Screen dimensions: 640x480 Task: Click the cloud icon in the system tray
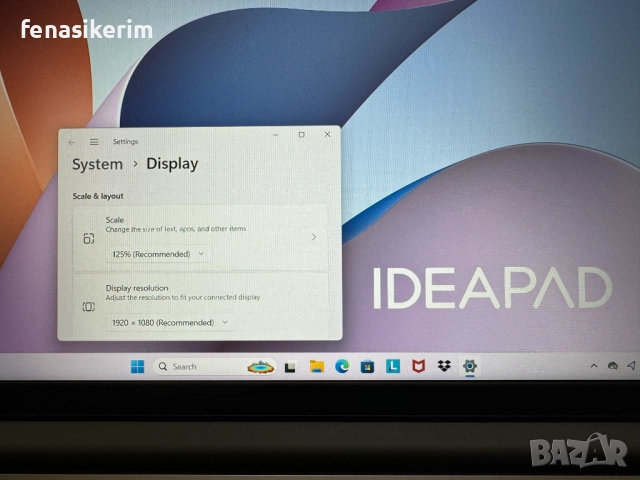(612, 366)
